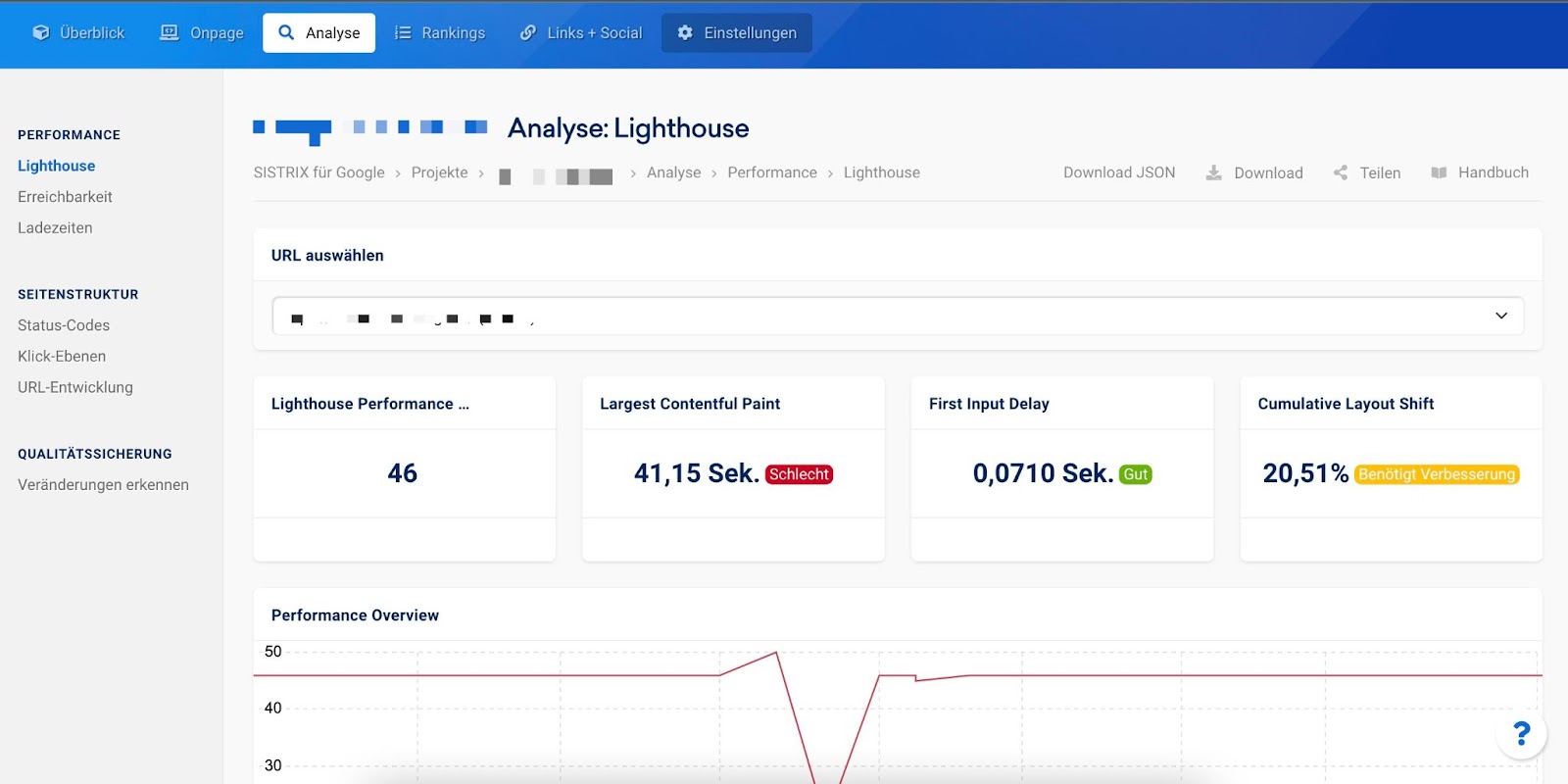Click SISTRIX für Google breadcrumb
1568x784 pixels.
319,172
